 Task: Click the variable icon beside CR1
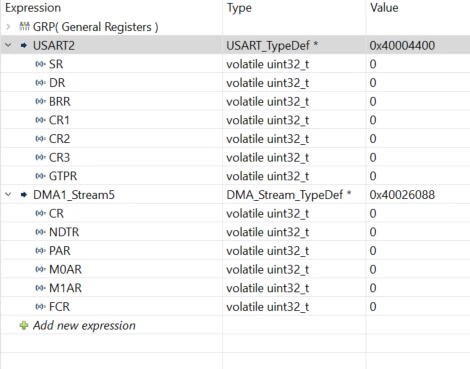click(40, 120)
